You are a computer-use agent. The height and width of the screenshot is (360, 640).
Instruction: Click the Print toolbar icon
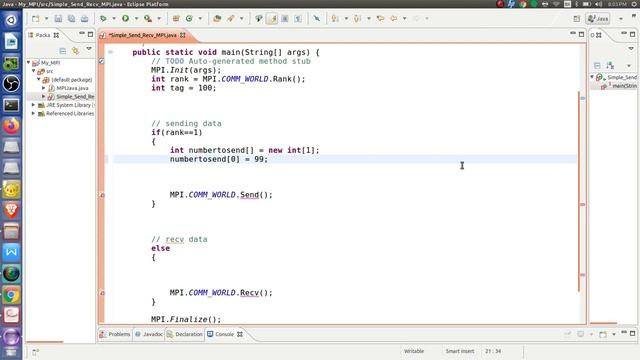coord(84,18)
